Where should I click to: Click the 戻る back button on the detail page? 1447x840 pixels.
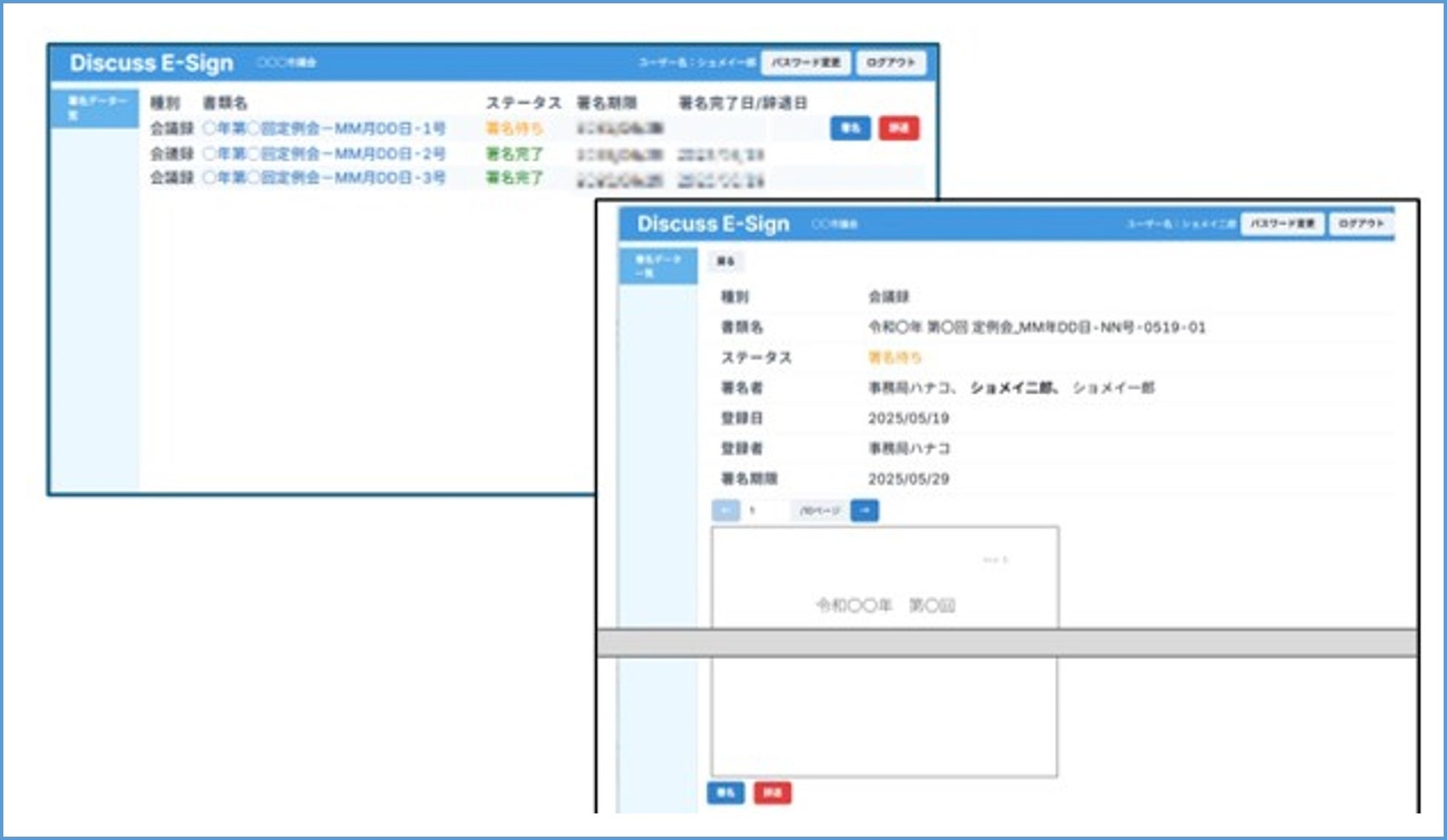click(x=726, y=261)
